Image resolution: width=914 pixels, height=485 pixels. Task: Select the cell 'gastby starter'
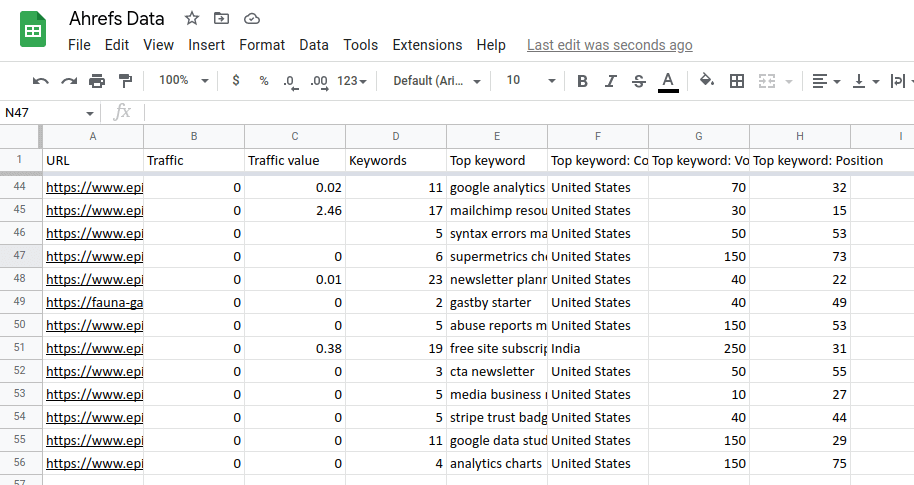(497, 303)
